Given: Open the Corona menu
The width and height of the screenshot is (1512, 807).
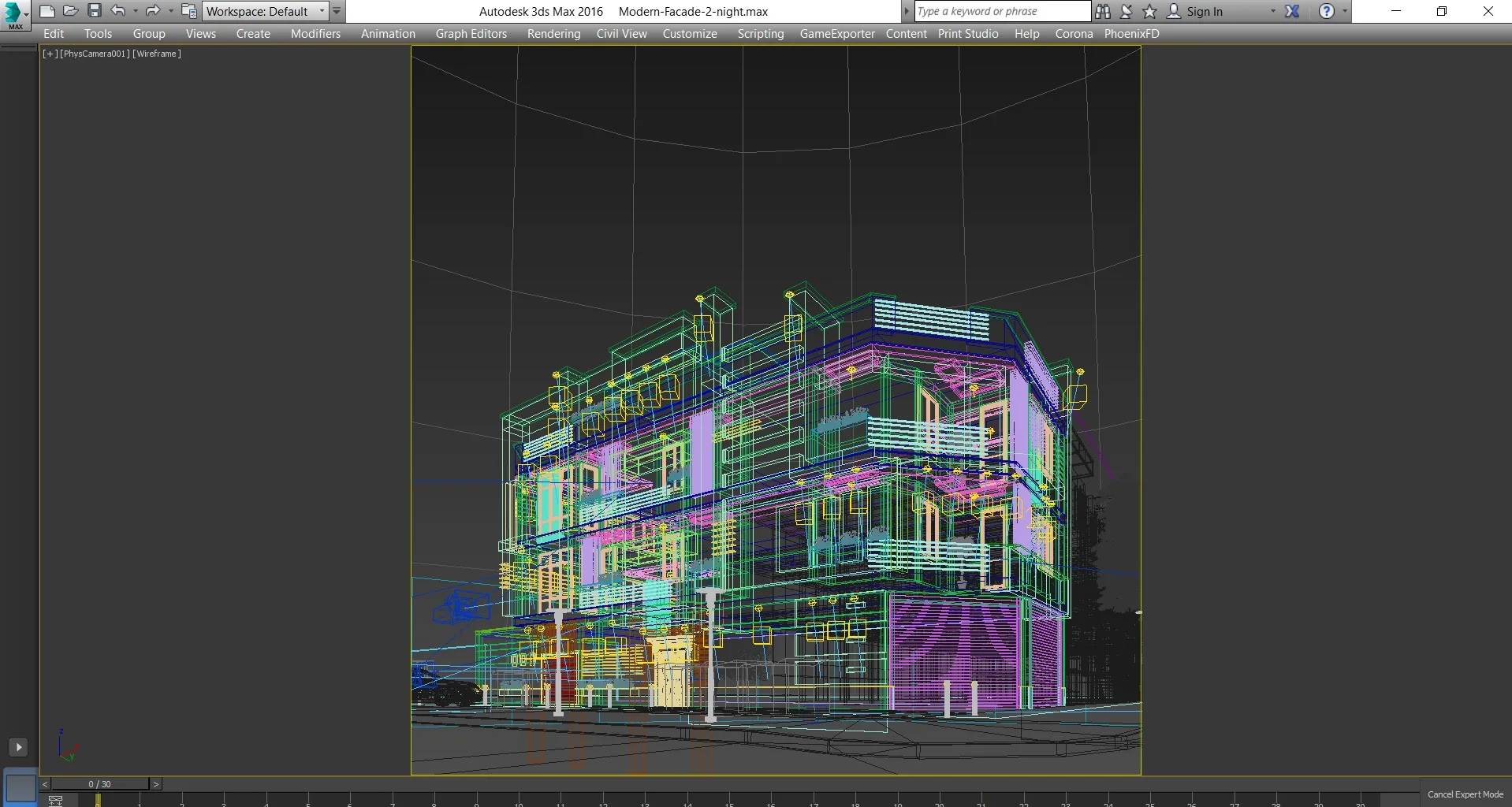Looking at the screenshot, I should [x=1074, y=34].
